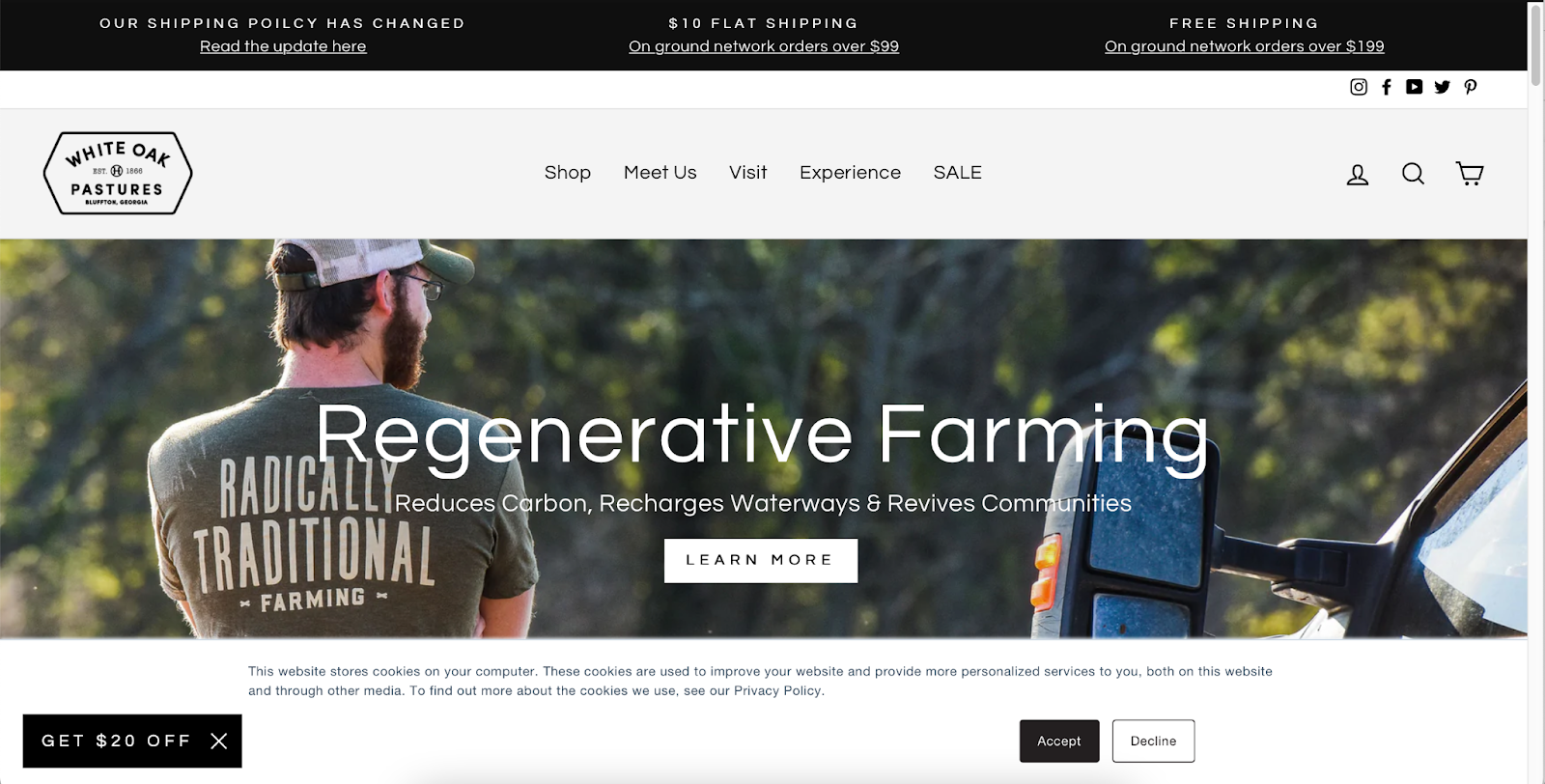The width and height of the screenshot is (1545, 784).
Task: Go to White Oak Pastures logo home
Action: click(118, 173)
